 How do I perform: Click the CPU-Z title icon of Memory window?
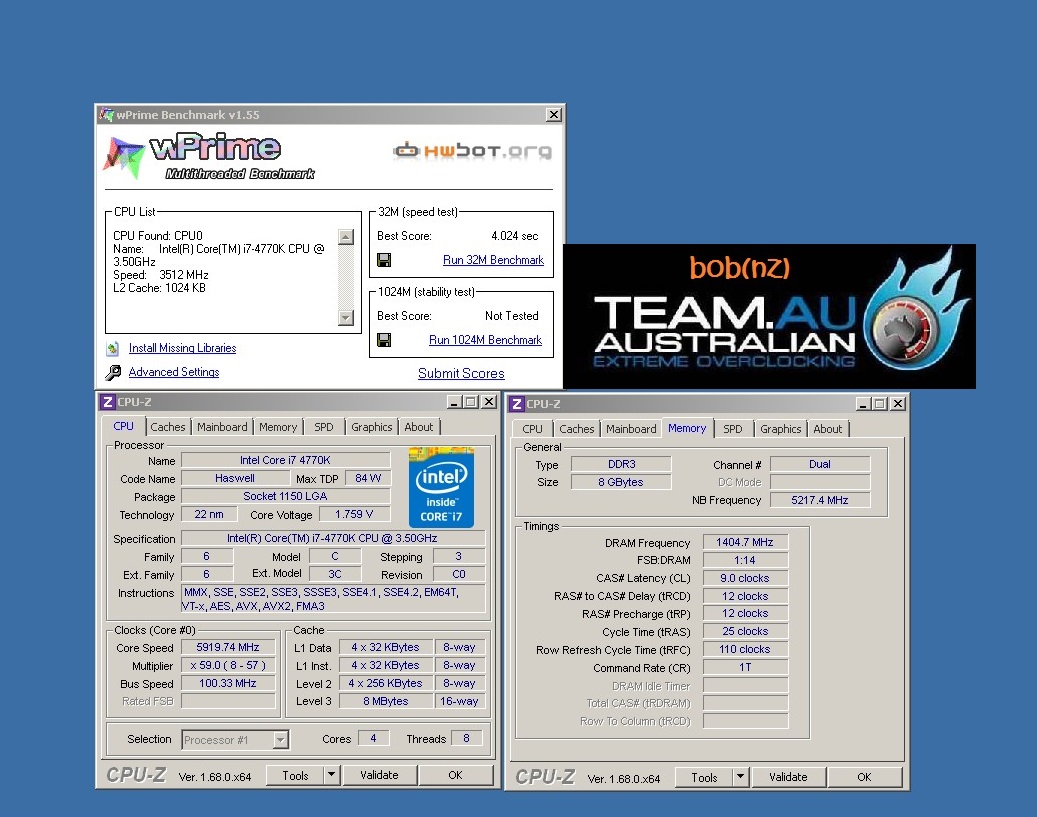click(517, 404)
